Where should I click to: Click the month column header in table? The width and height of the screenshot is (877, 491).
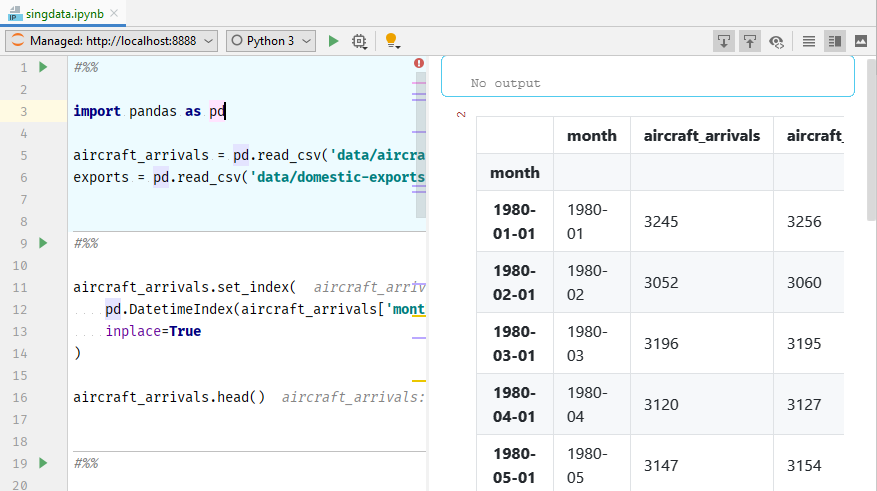592,135
